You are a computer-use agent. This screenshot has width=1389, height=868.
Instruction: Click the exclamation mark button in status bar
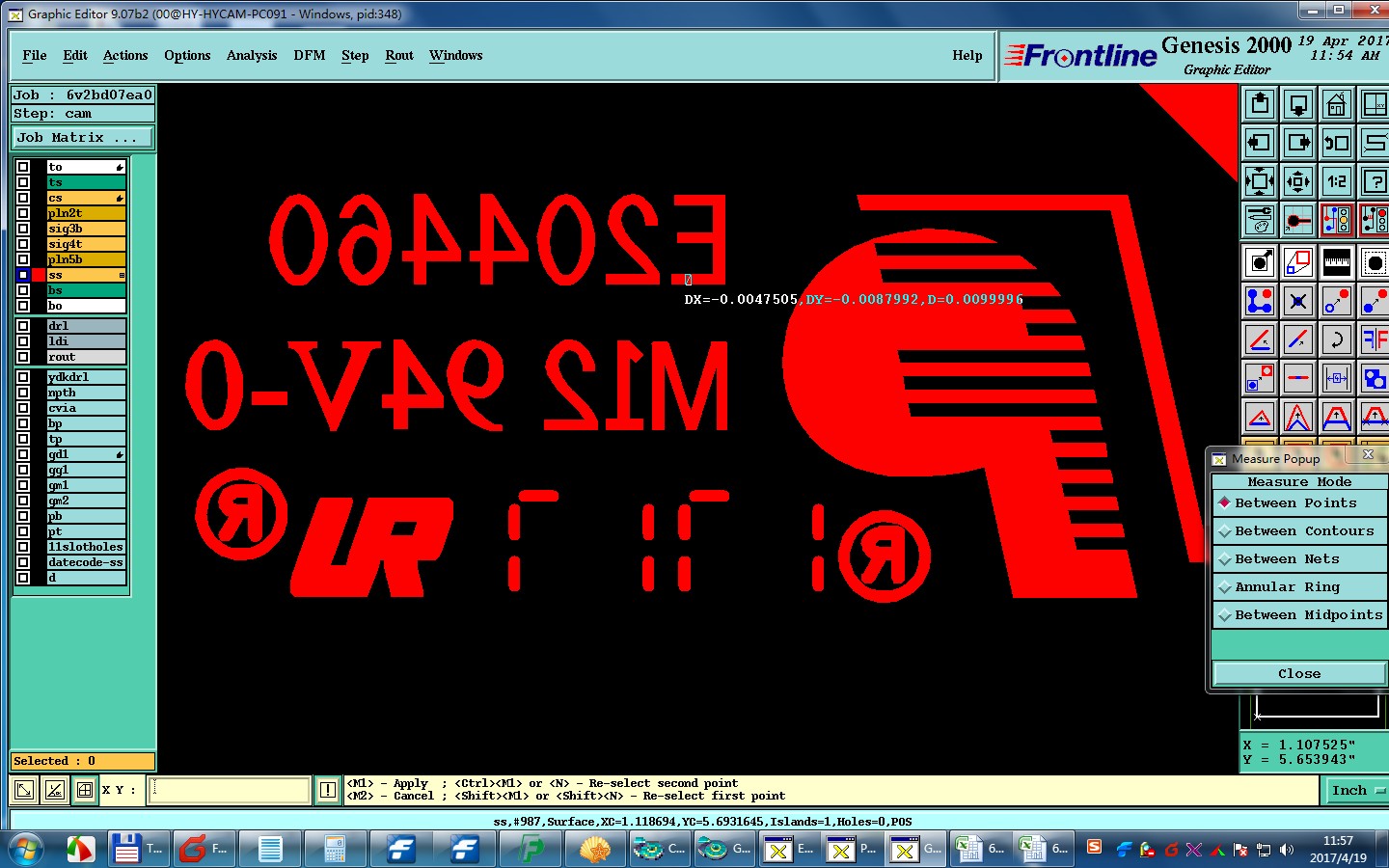328,790
